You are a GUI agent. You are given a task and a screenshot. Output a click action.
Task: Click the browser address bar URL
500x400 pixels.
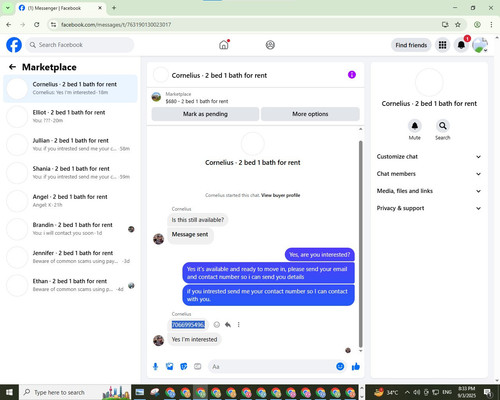[x=116, y=25]
